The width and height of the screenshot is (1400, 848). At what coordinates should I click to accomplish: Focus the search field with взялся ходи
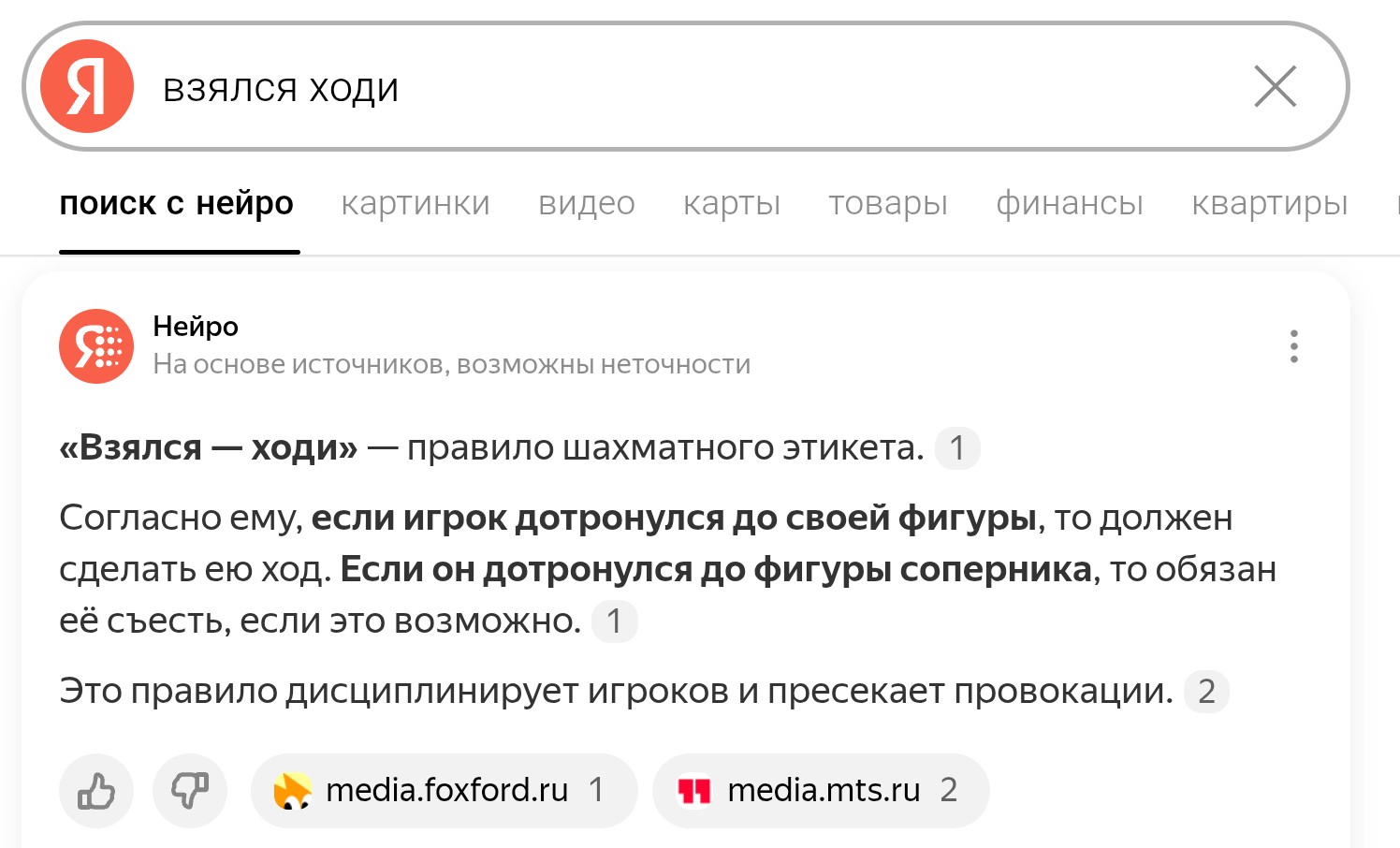[693, 87]
